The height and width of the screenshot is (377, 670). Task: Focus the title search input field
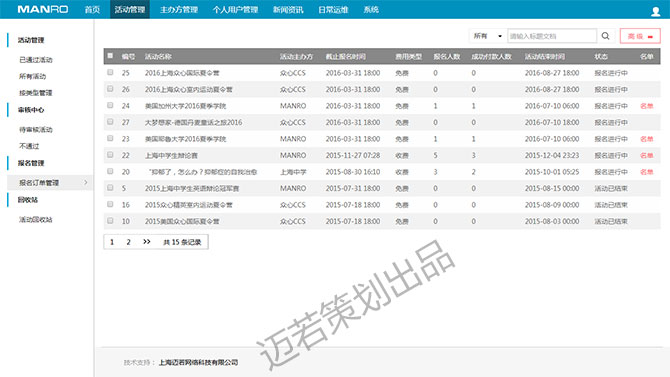click(x=552, y=36)
